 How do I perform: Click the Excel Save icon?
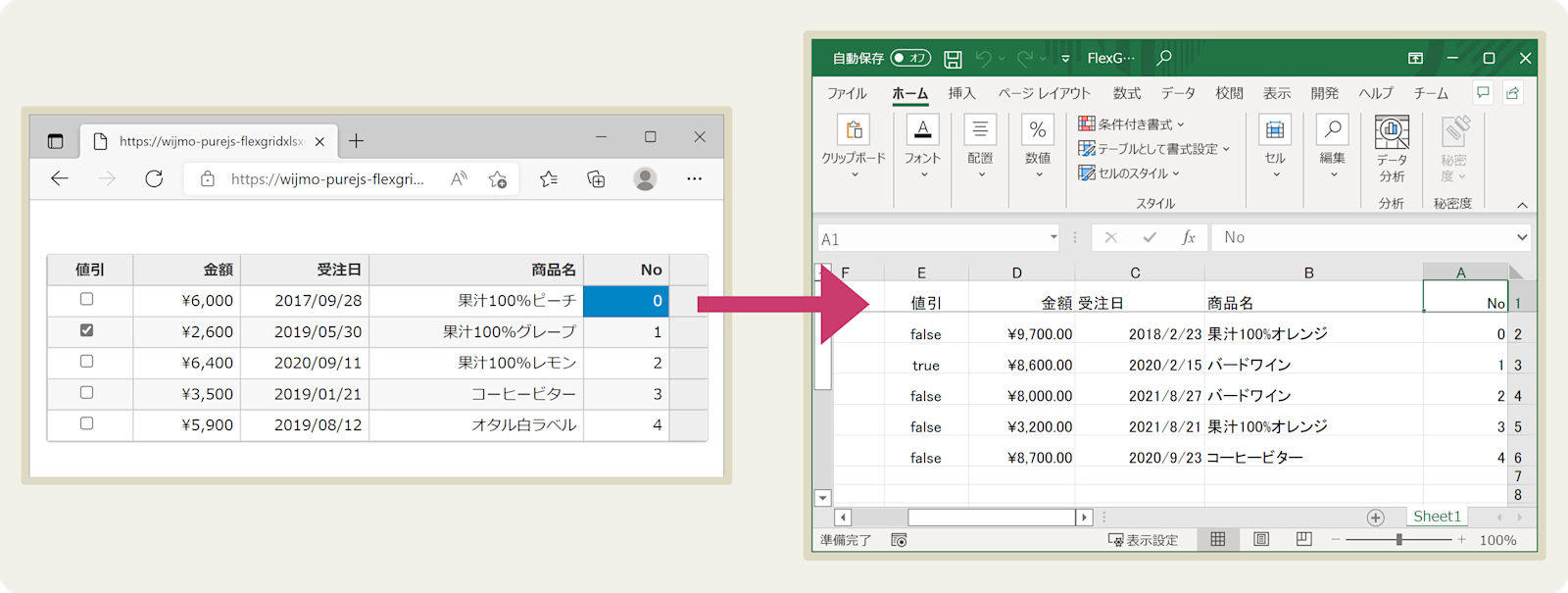point(953,59)
